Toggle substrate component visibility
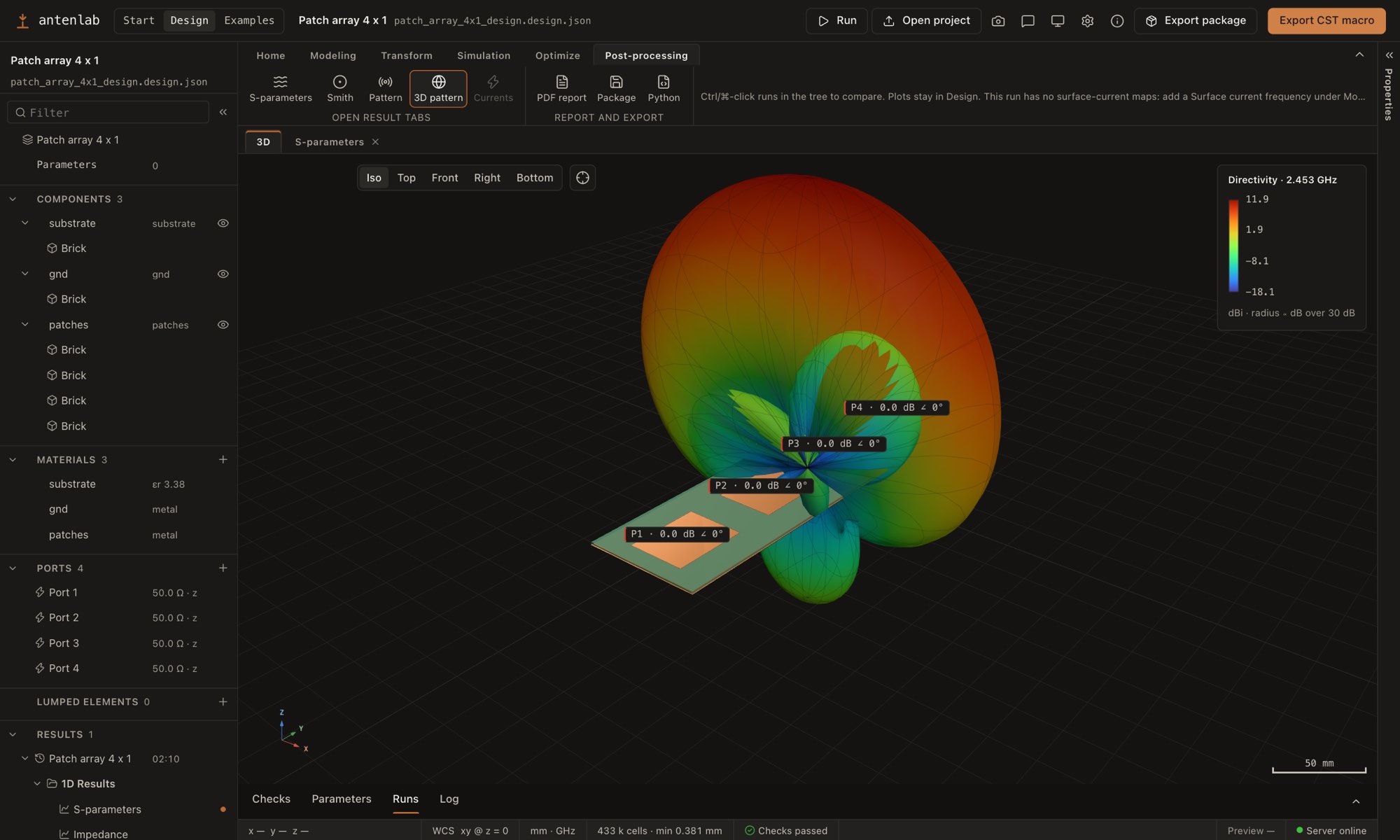Screen dimensions: 1400x840 [x=223, y=223]
